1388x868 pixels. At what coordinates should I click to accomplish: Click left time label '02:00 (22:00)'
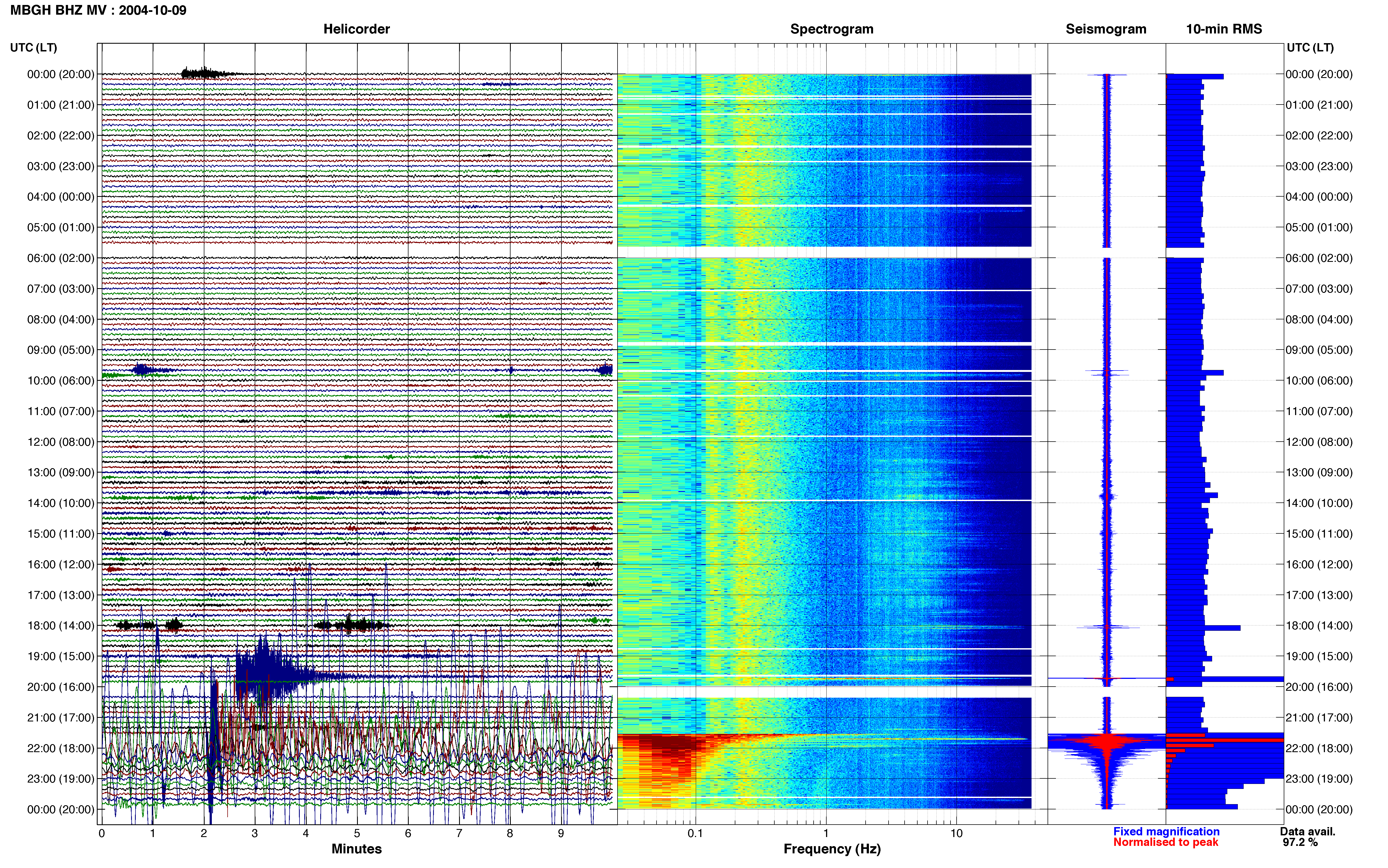61,135
